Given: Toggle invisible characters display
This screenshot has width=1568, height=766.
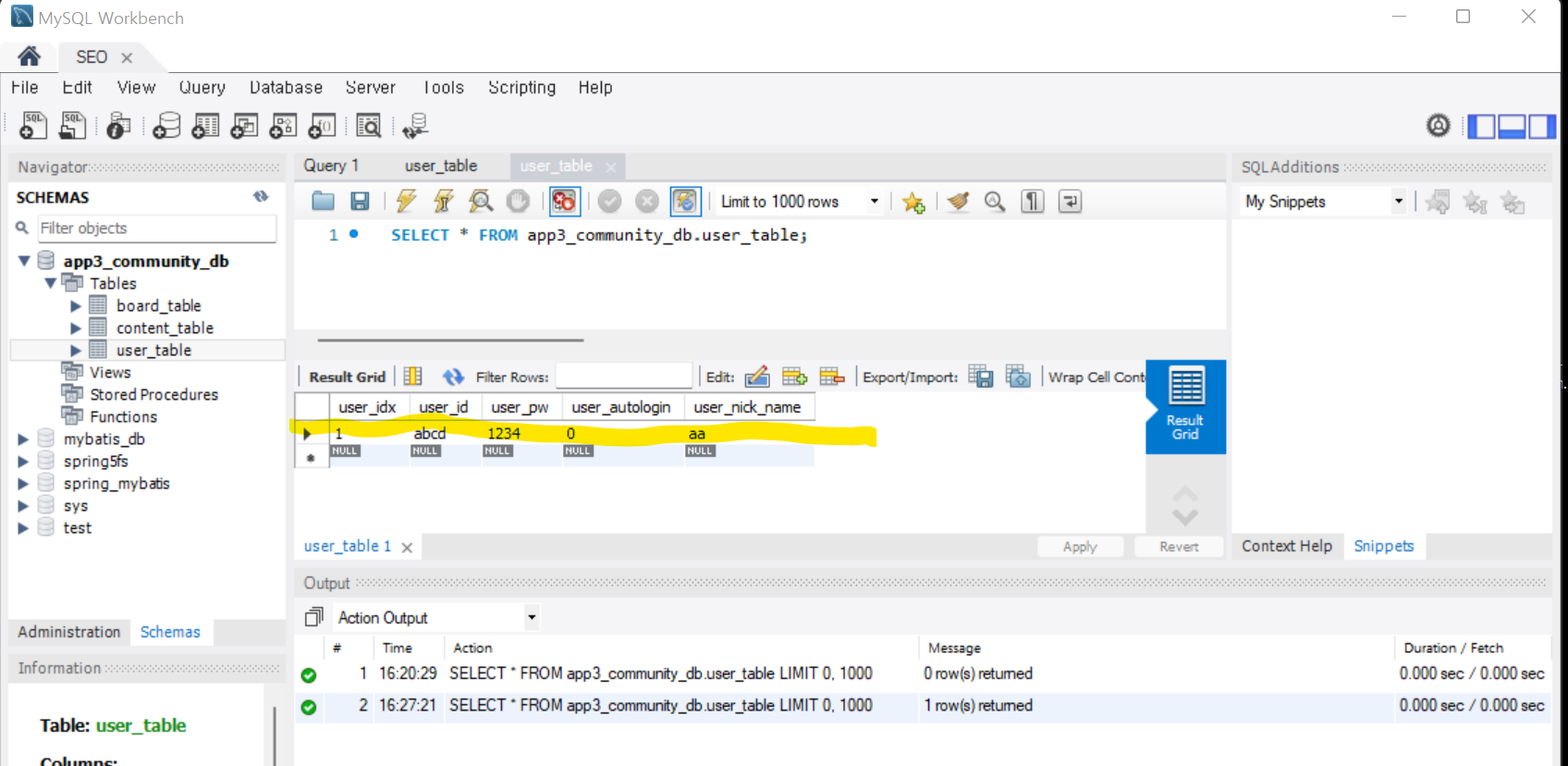Looking at the screenshot, I should (1033, 201).
